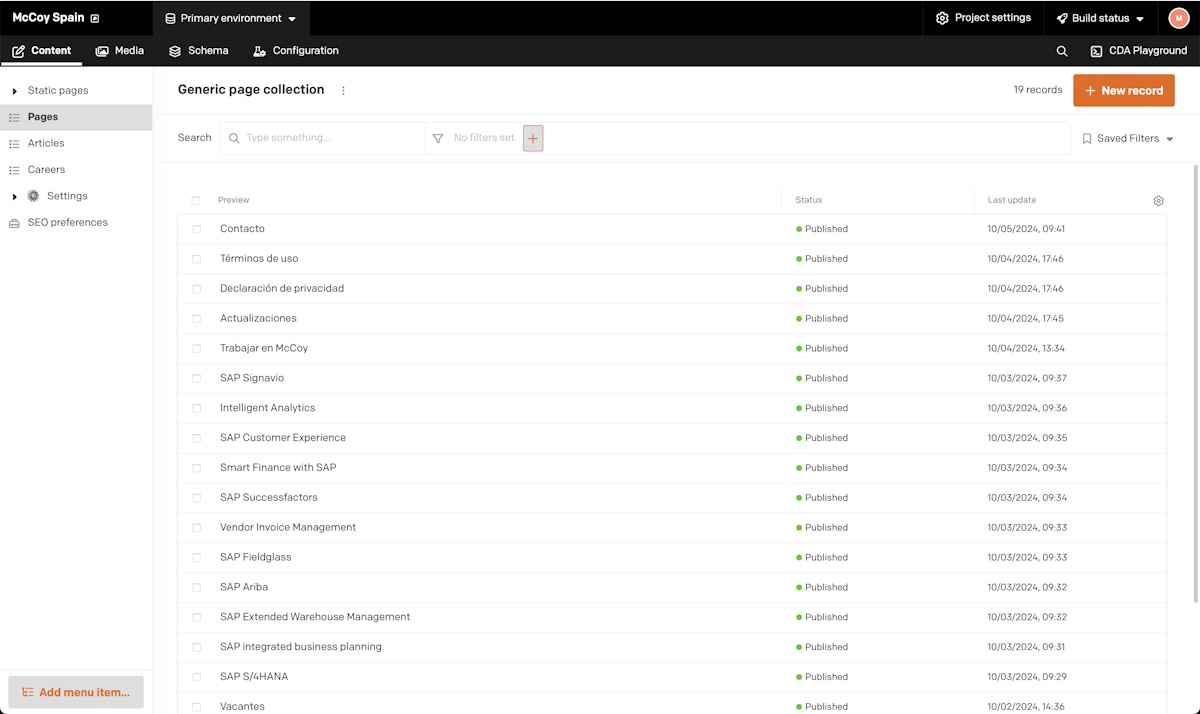This screenshot has width=1200, height=714.
Task: Open Project settings
Action: [x=983, y=18]
